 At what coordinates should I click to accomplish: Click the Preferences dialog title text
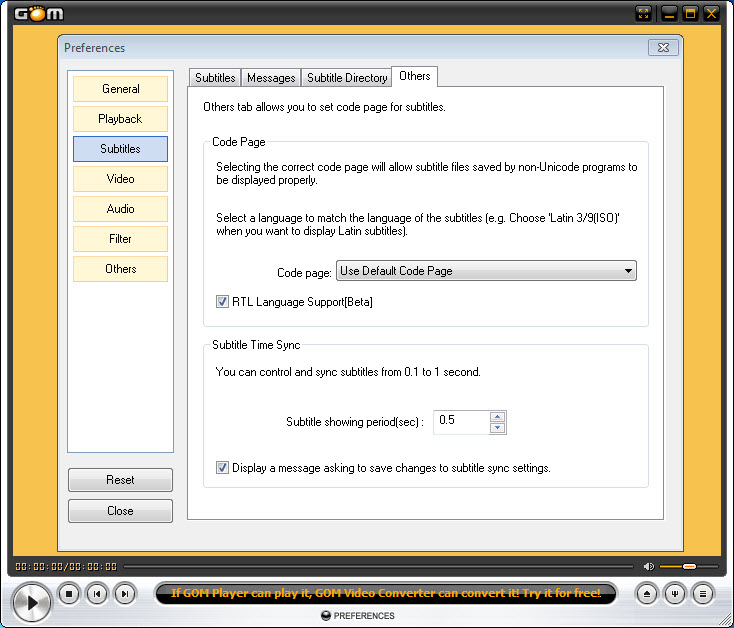coord(95,48)
